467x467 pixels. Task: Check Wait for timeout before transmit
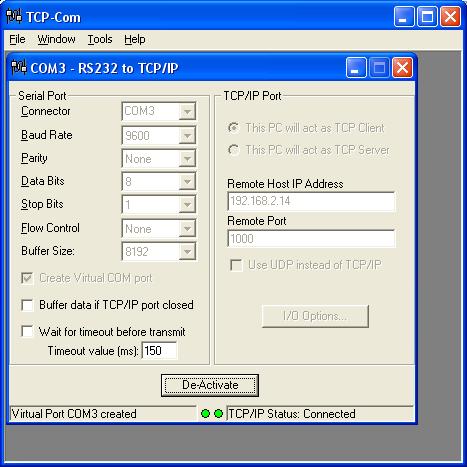(x=27, y=332)
